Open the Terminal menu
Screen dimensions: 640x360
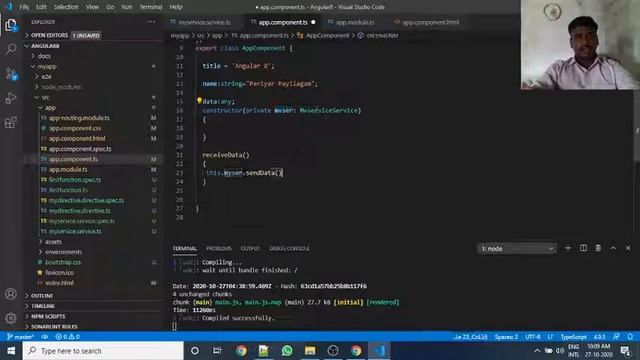tap(151, 7)
